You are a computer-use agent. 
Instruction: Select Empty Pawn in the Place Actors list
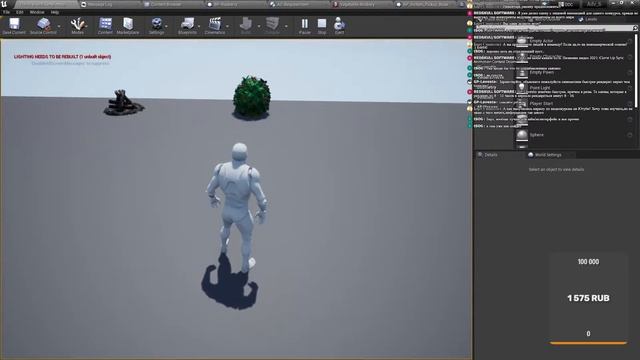tap(573, 72)
